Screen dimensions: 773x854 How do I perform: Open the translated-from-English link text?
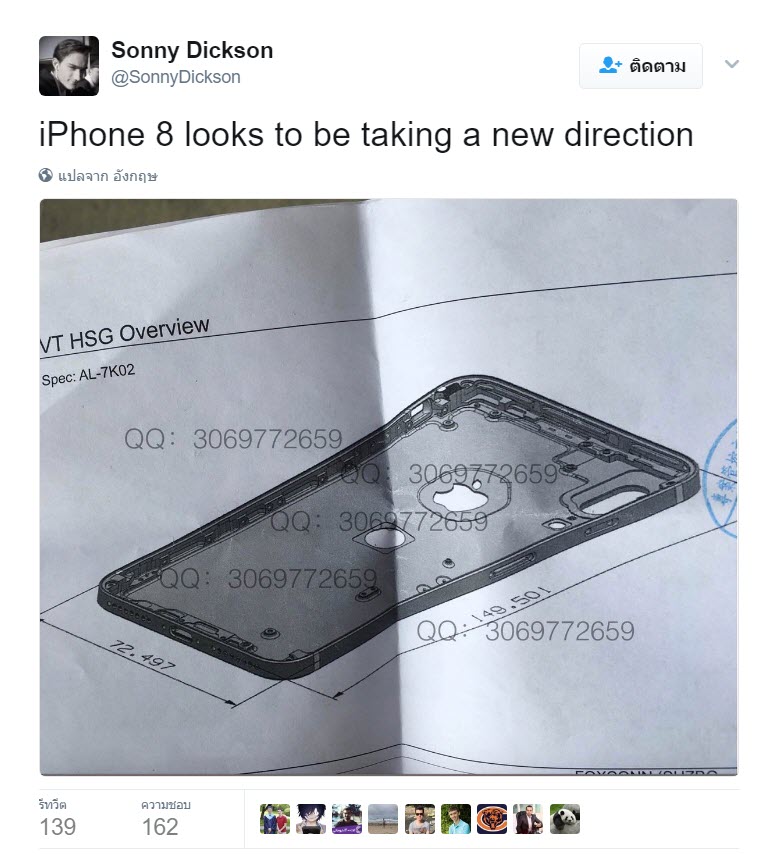(x=108, y=176)
